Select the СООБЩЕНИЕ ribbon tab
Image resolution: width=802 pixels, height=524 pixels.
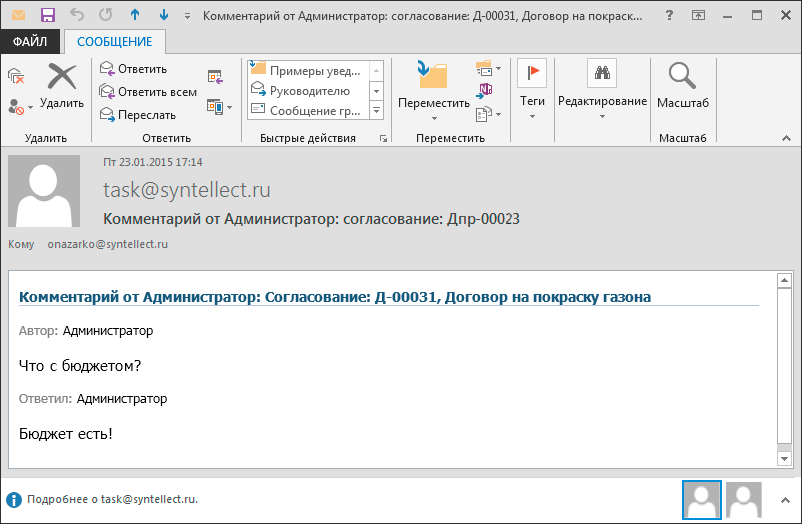[115, 42]
